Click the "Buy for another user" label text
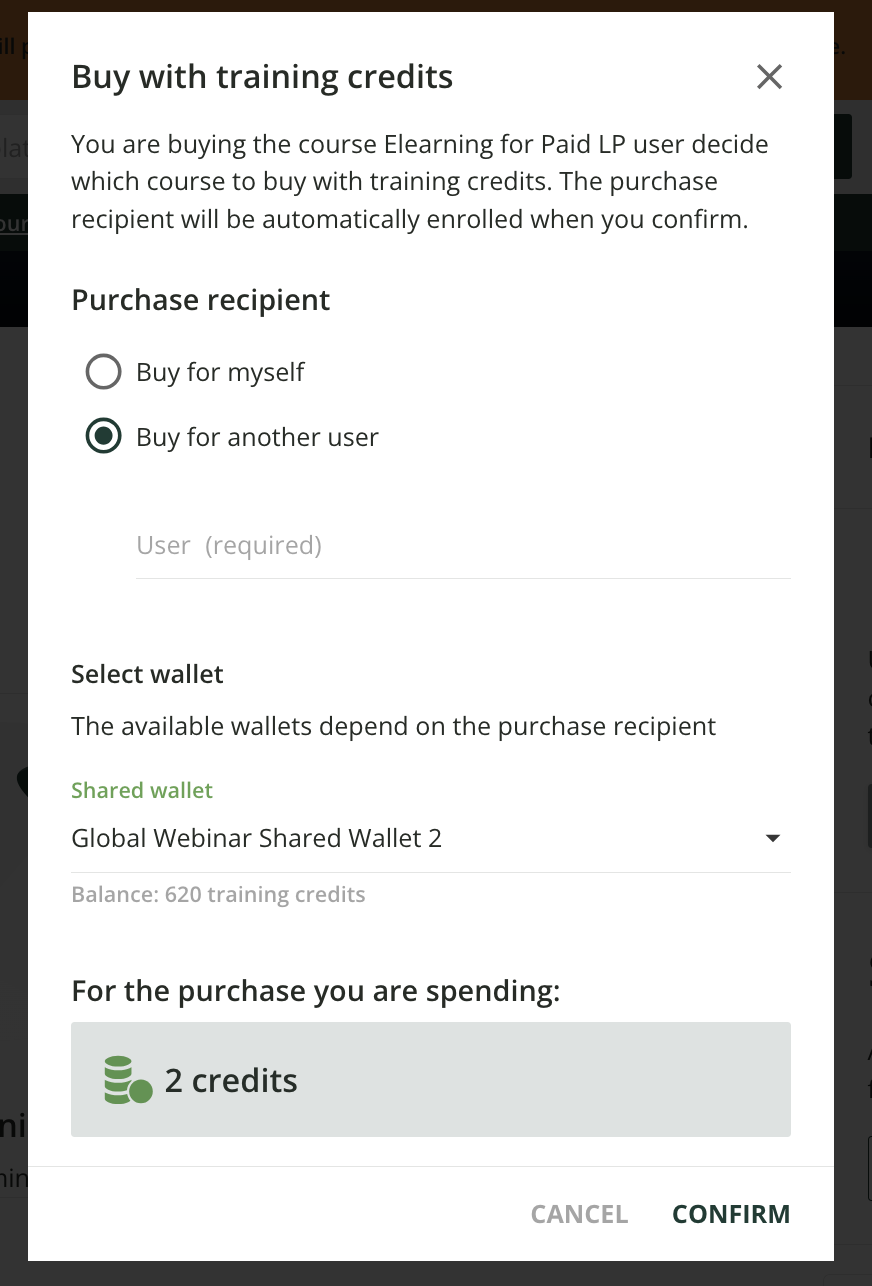 pyautogui.click(x=257, y=437)
